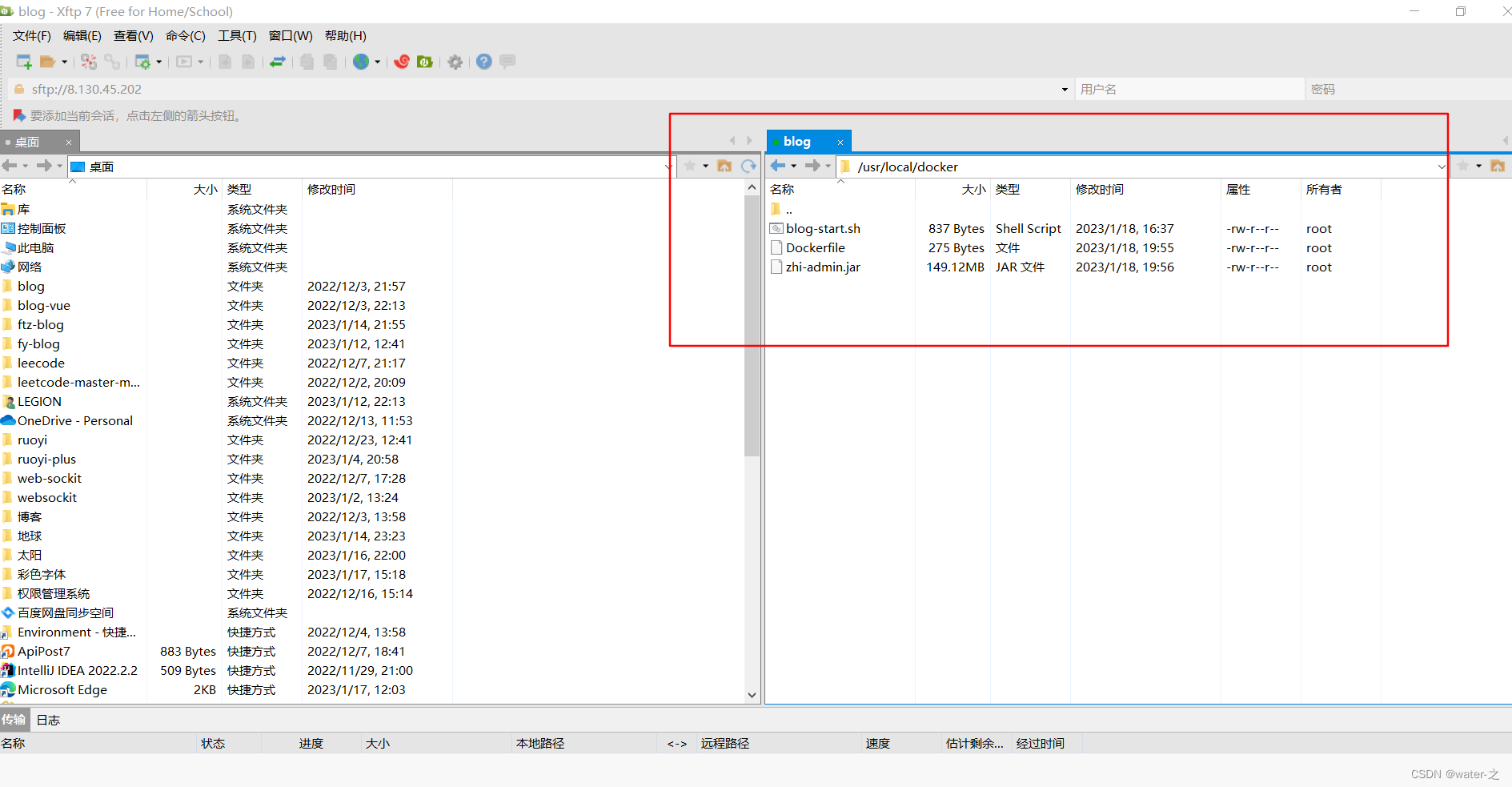Click the Disconnect toolbar icon
Viewport: 1512px width, 787px height.
pyautogui.click(x=89, y=62)
